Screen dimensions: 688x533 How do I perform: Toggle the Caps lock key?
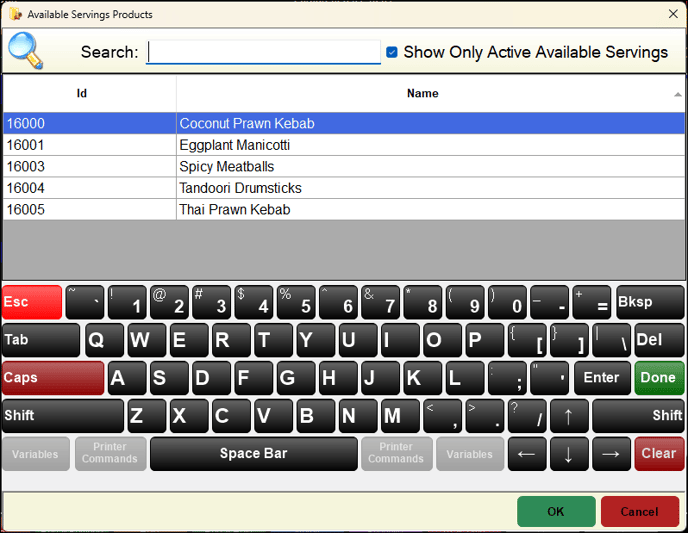53,378
